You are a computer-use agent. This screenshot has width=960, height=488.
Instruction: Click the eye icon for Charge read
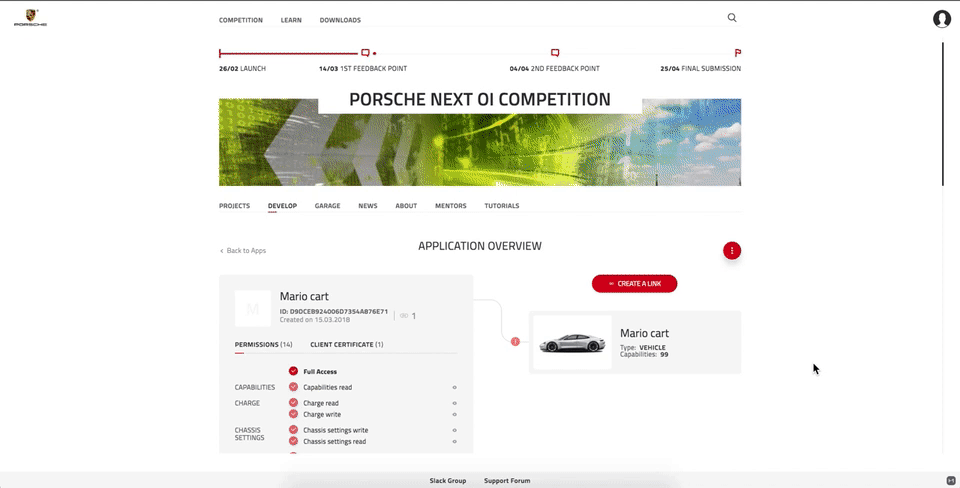pyautogui.click(x=454, y=404)
